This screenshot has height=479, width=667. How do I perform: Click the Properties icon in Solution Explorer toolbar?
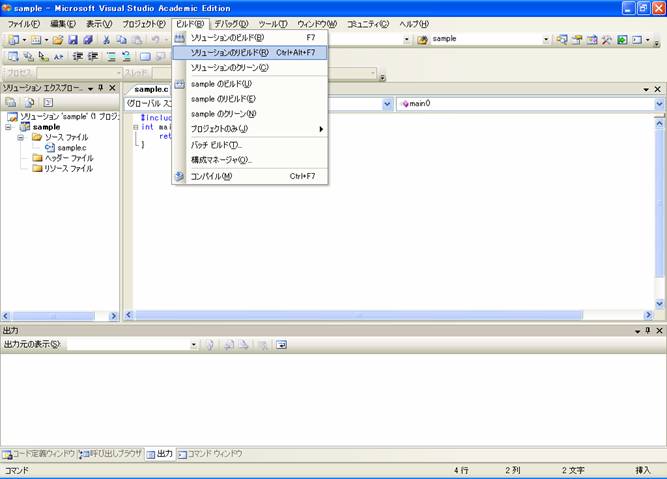click(x=11, y=103)
